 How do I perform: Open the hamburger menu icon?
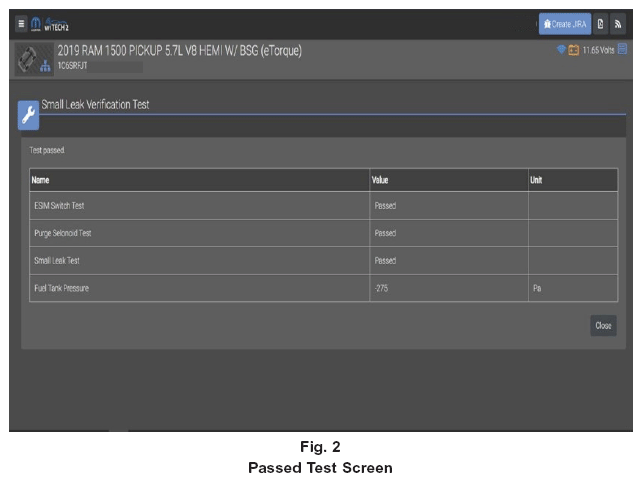[x=21, y=24]
